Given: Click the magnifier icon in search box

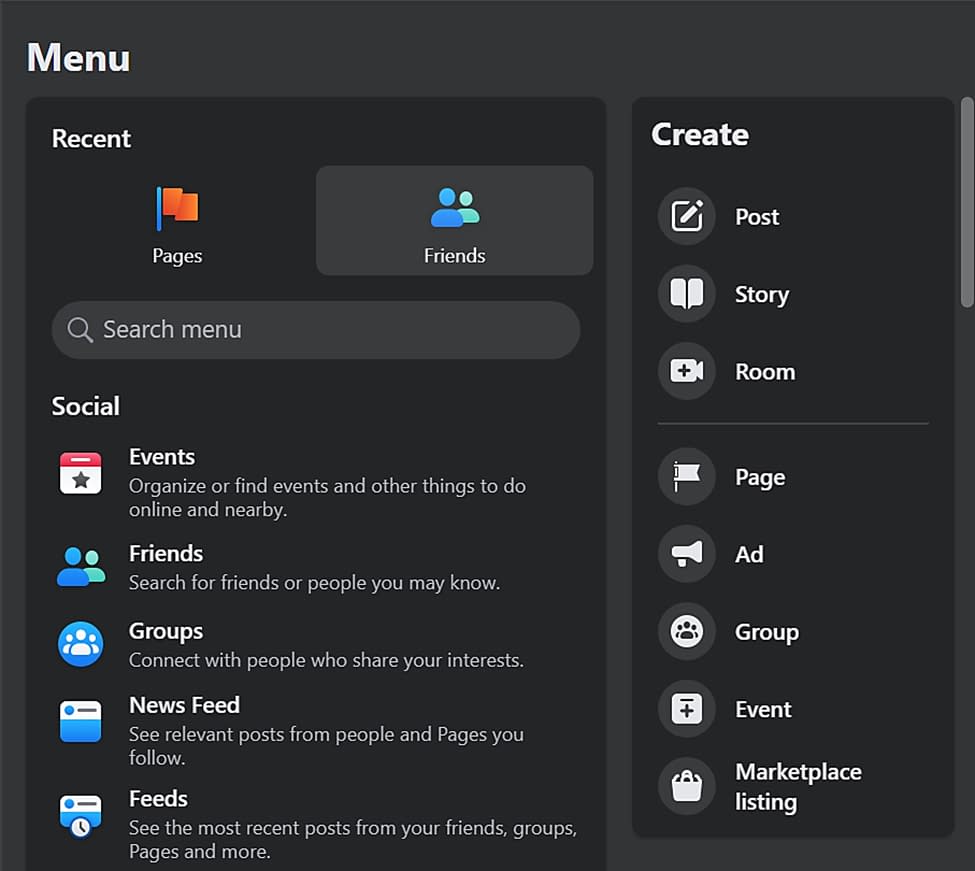Looking at the screenshot, I should point(80,330).
